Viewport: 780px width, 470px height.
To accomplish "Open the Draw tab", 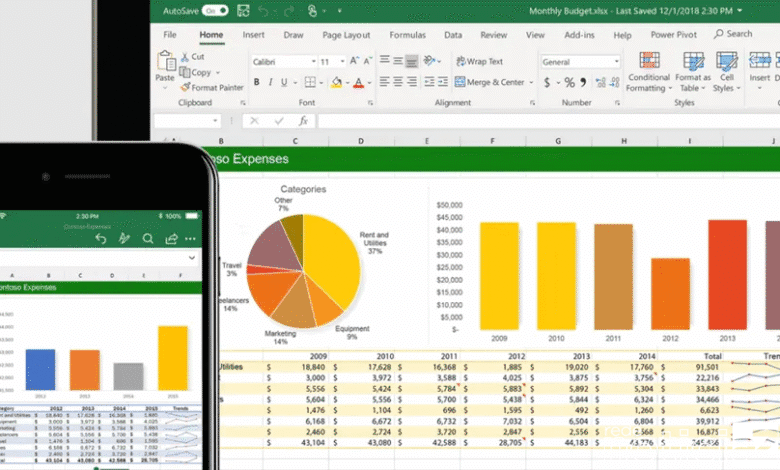I will 293,35.
